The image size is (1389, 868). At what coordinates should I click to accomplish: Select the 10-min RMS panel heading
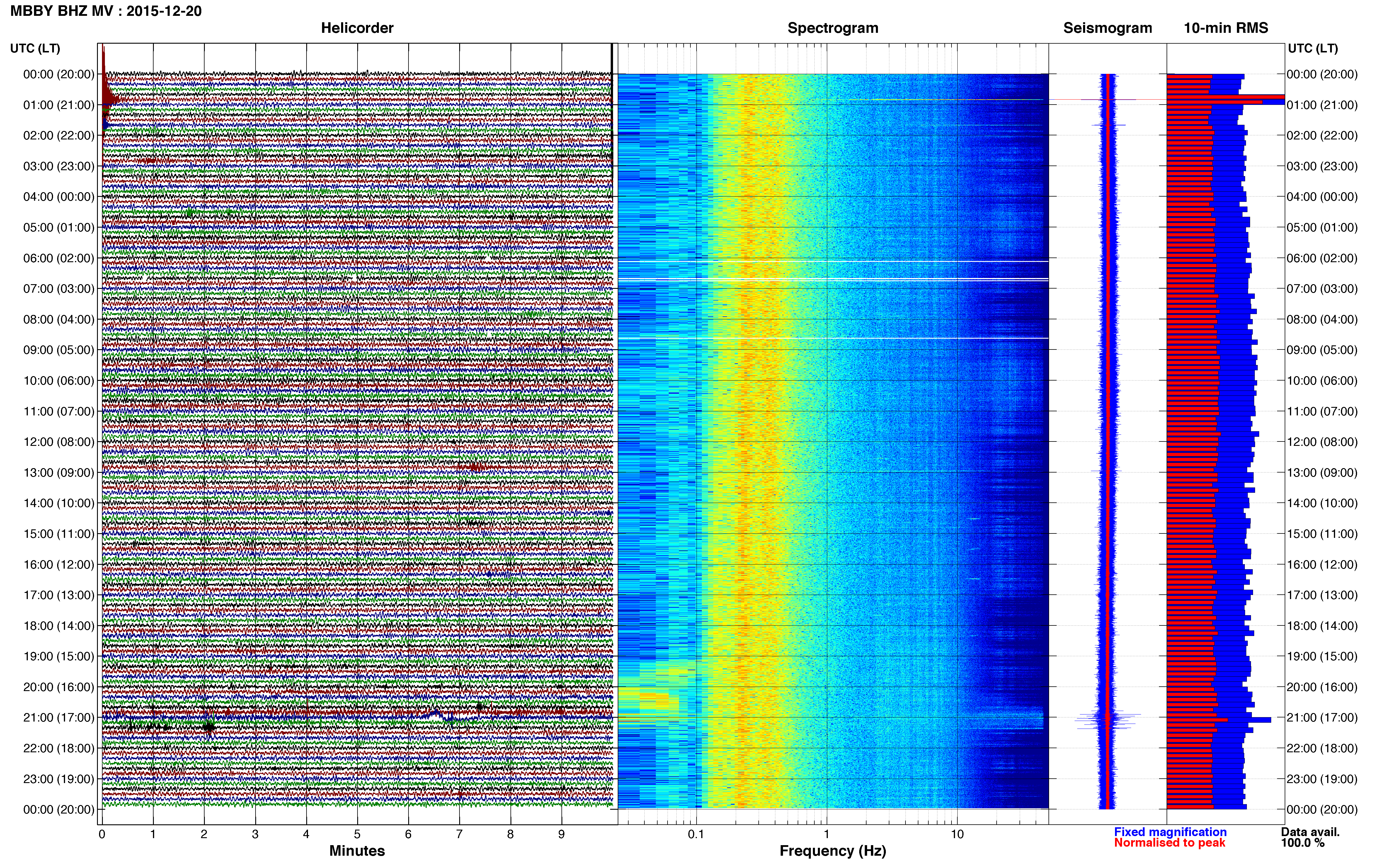(x=1226, y=28)
